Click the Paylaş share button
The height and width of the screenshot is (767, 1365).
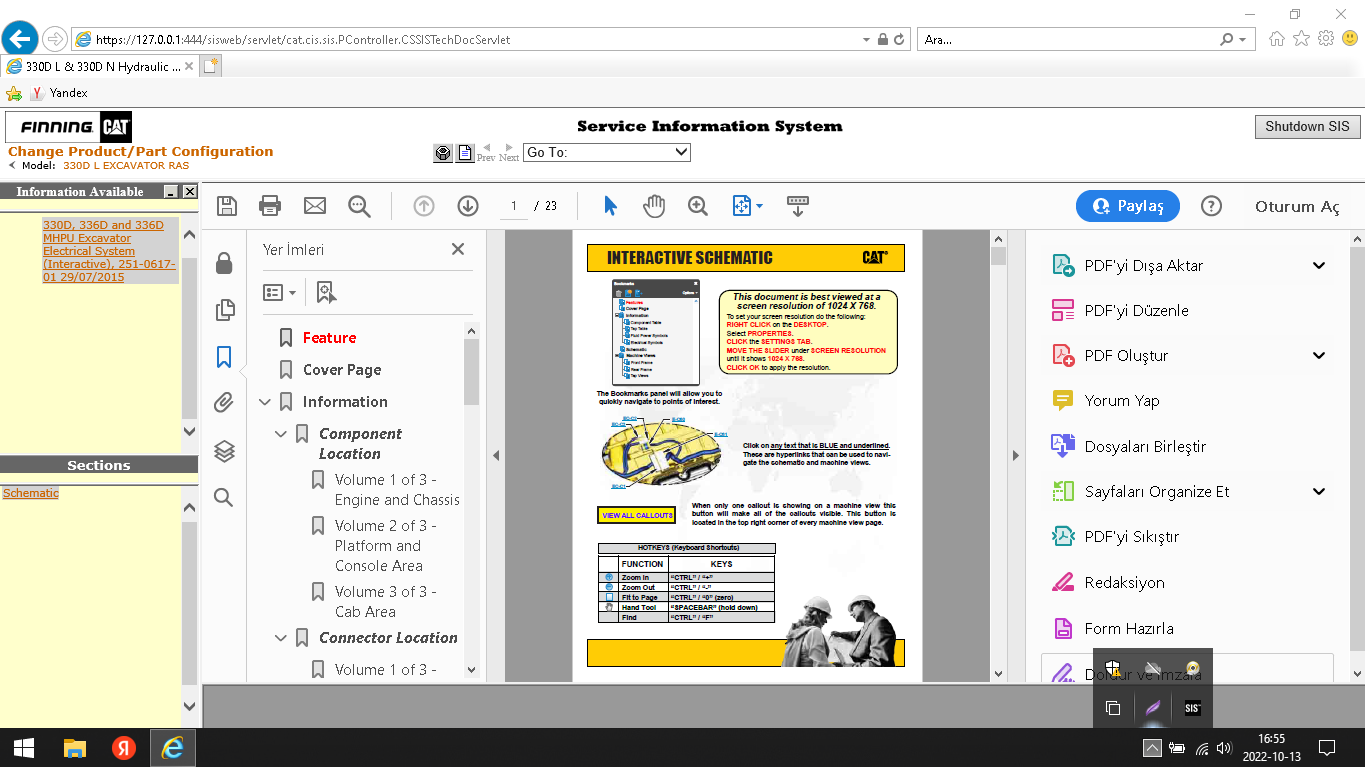(x=1128, y=206)
